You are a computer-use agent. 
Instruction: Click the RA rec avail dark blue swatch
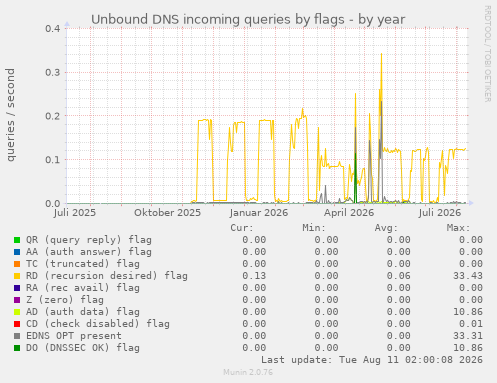tap(17, 288)
